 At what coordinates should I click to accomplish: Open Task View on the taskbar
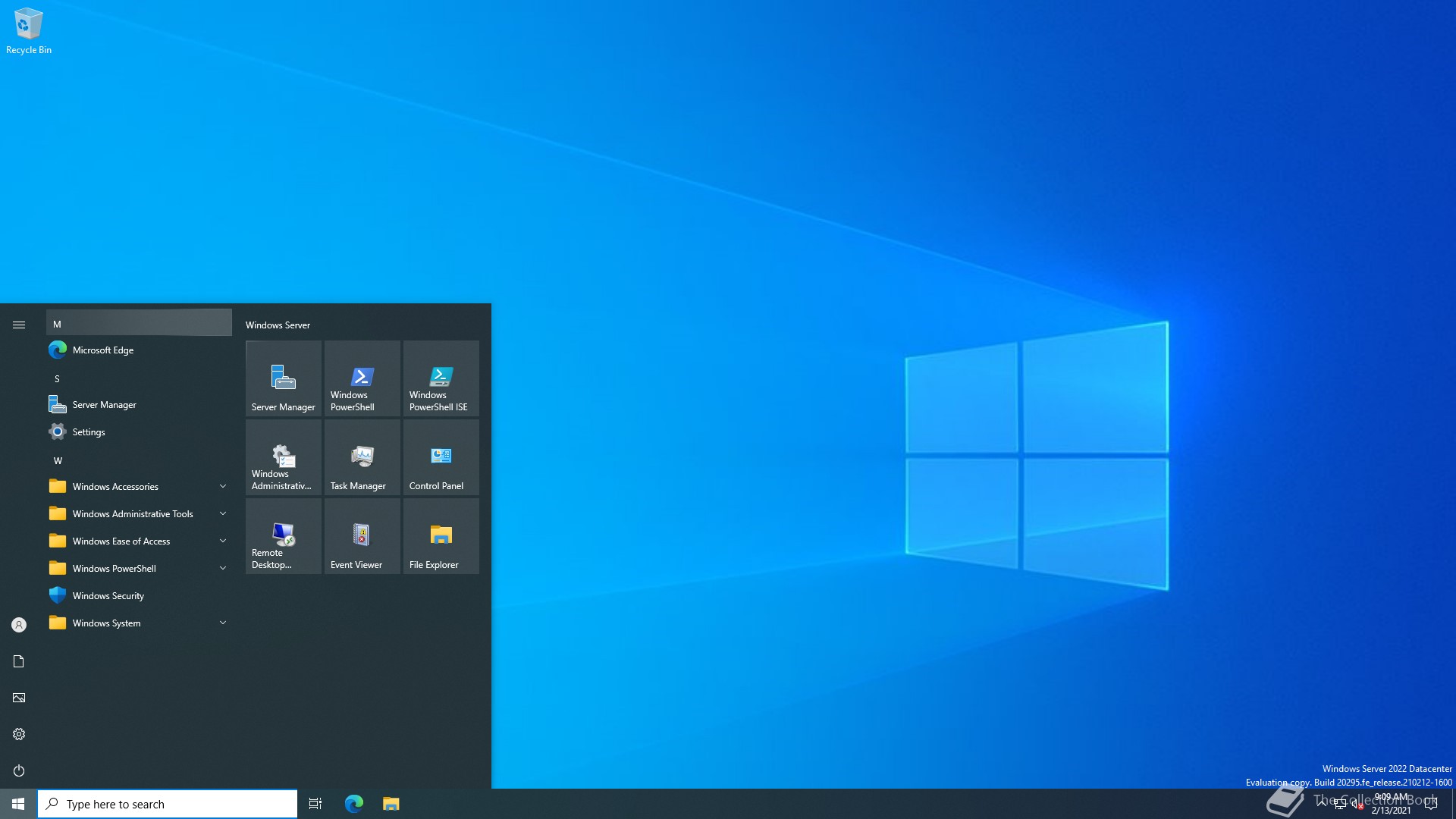tap(315, 804)
